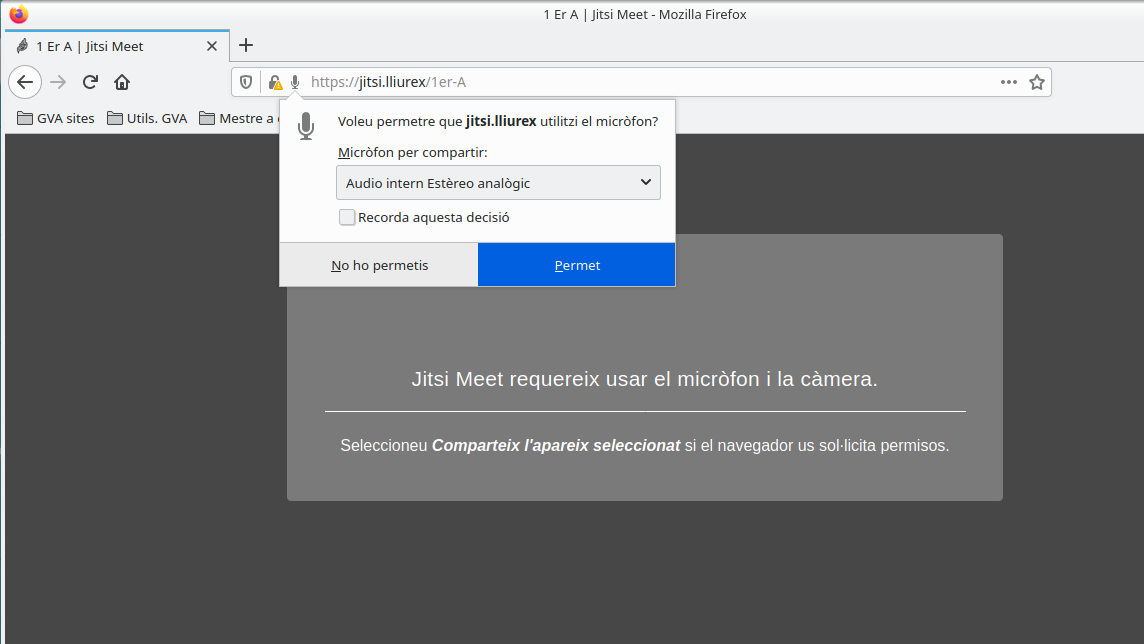Open the Firefox home page icon
The image size is (1144, 644).
click(122, 82)
